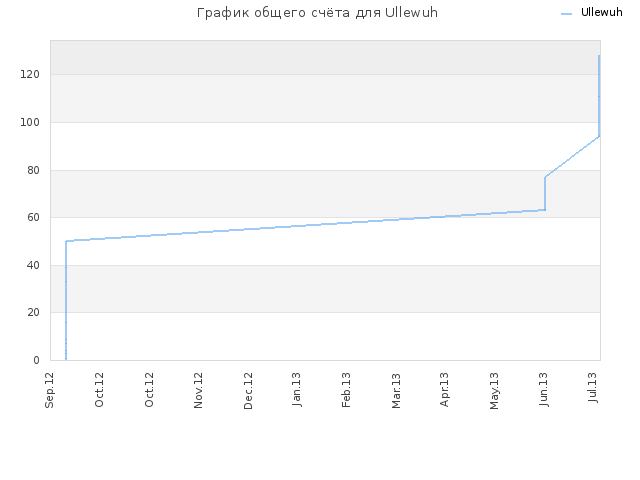The image size is (640, 480).
Task: Select the Sep.12 x-axis label
Action: pos(49,390)
